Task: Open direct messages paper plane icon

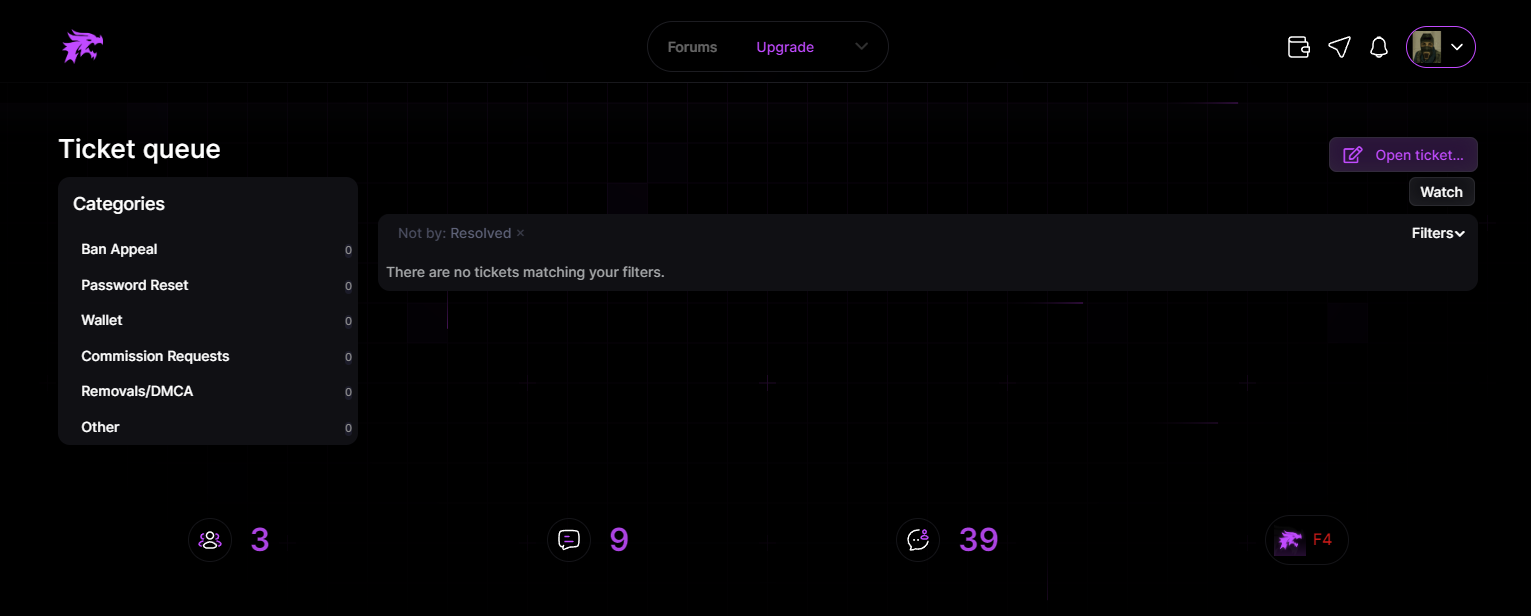Action: click(x=1339, y=47)
